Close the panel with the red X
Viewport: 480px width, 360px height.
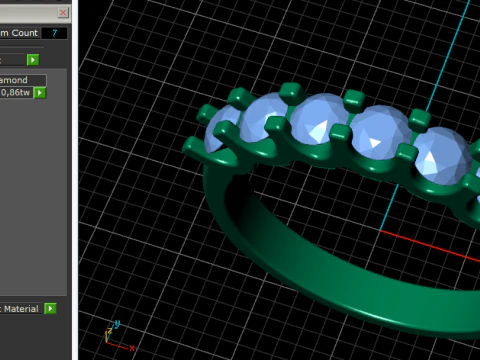tap(63, 13)
